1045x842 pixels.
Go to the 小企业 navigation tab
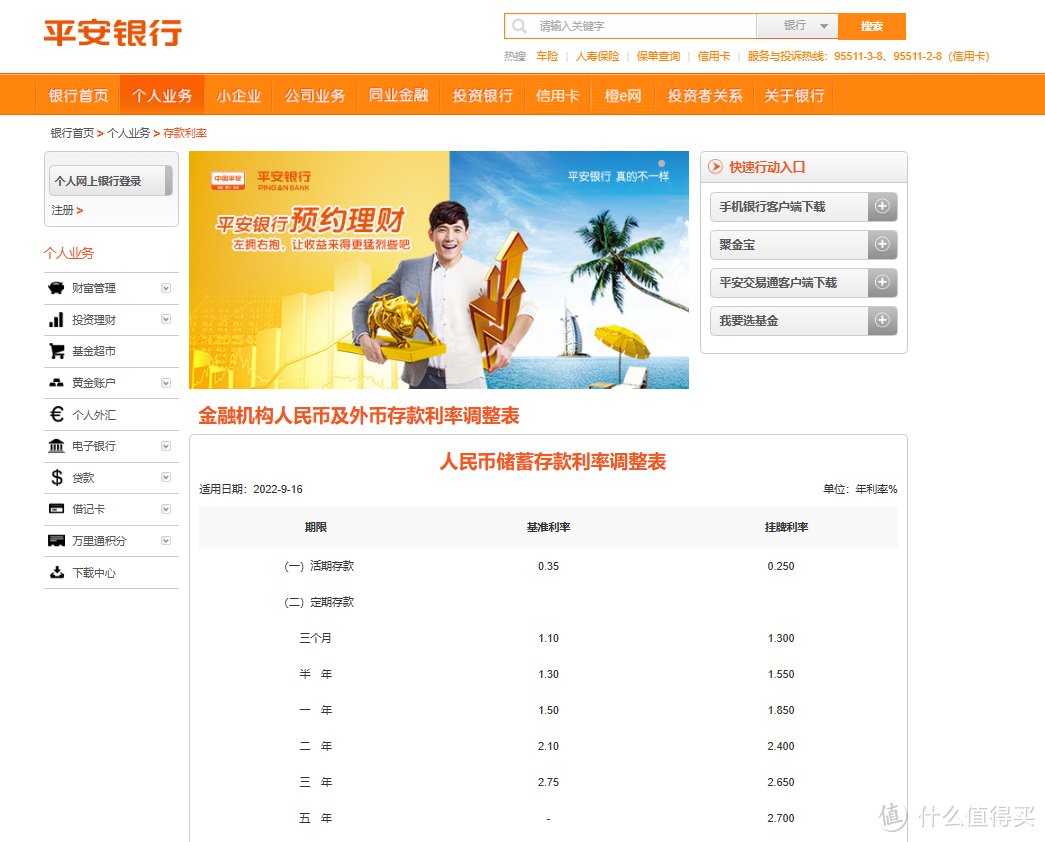coord(239,95)
